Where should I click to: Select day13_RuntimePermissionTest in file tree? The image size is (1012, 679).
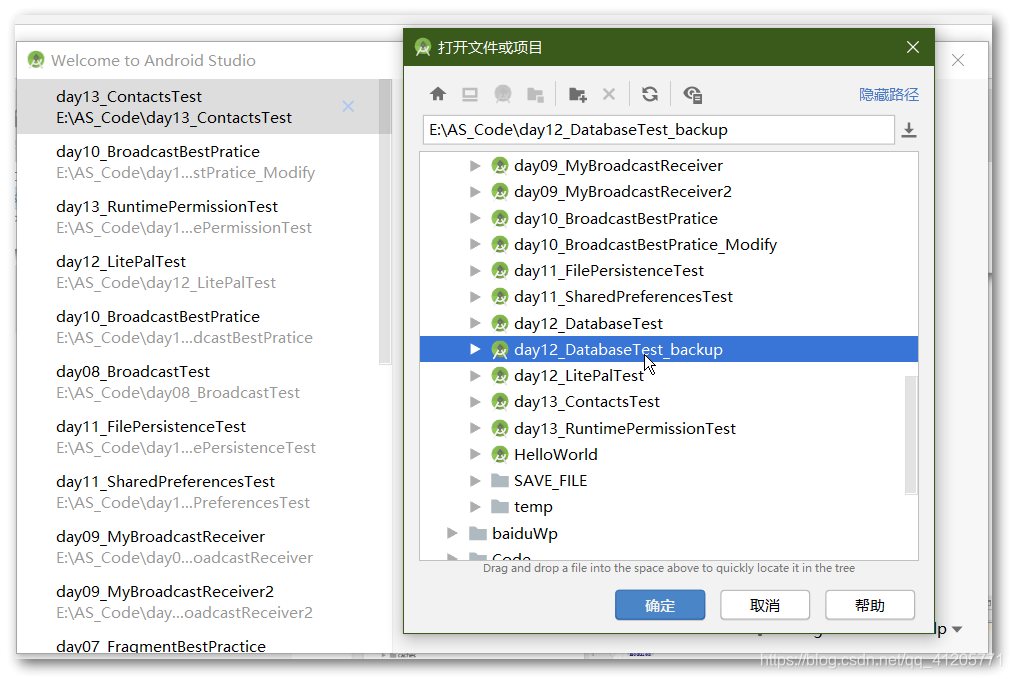(x=625, y=428)
